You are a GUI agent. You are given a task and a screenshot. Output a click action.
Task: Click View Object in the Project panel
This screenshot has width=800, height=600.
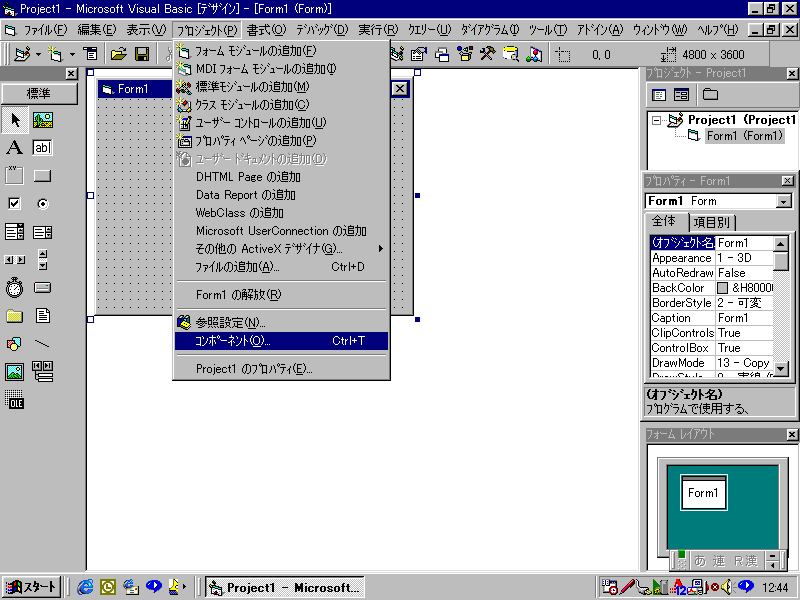pyautogui.click(x=682, y=95)
